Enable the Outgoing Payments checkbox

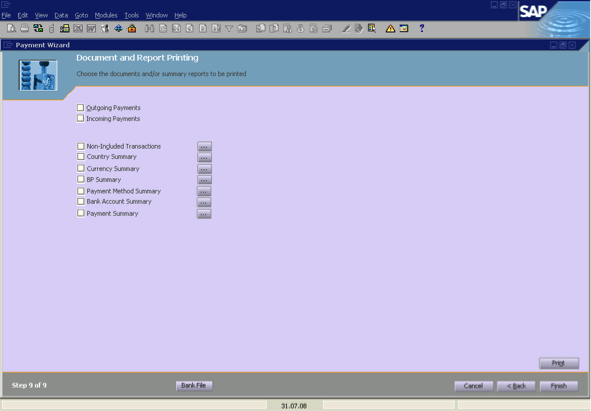(80, 107)
